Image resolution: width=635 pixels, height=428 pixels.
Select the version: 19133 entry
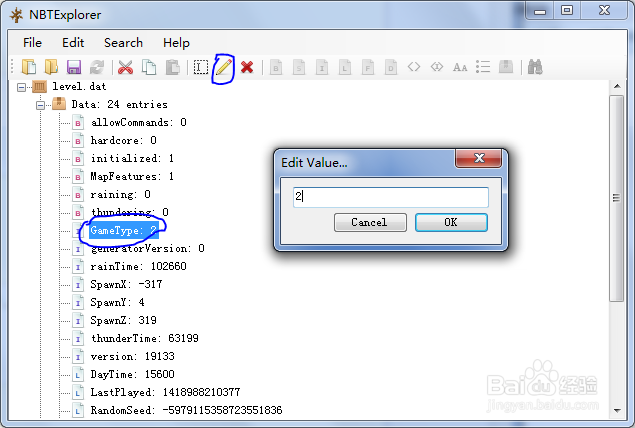132,356
